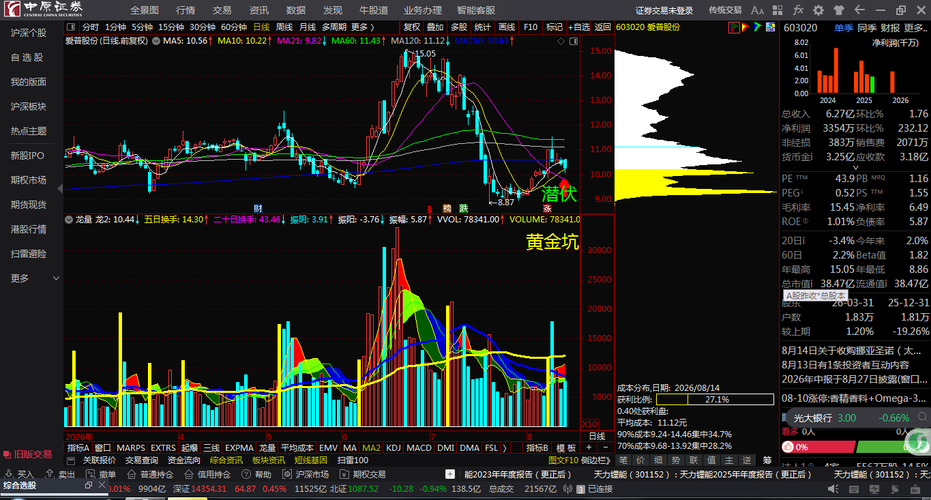Image resolution: width=931 pixels, height=500 pixels.
Task: Open the skin (t-shirt) theme icon
Action: click(x=839, y=10)
